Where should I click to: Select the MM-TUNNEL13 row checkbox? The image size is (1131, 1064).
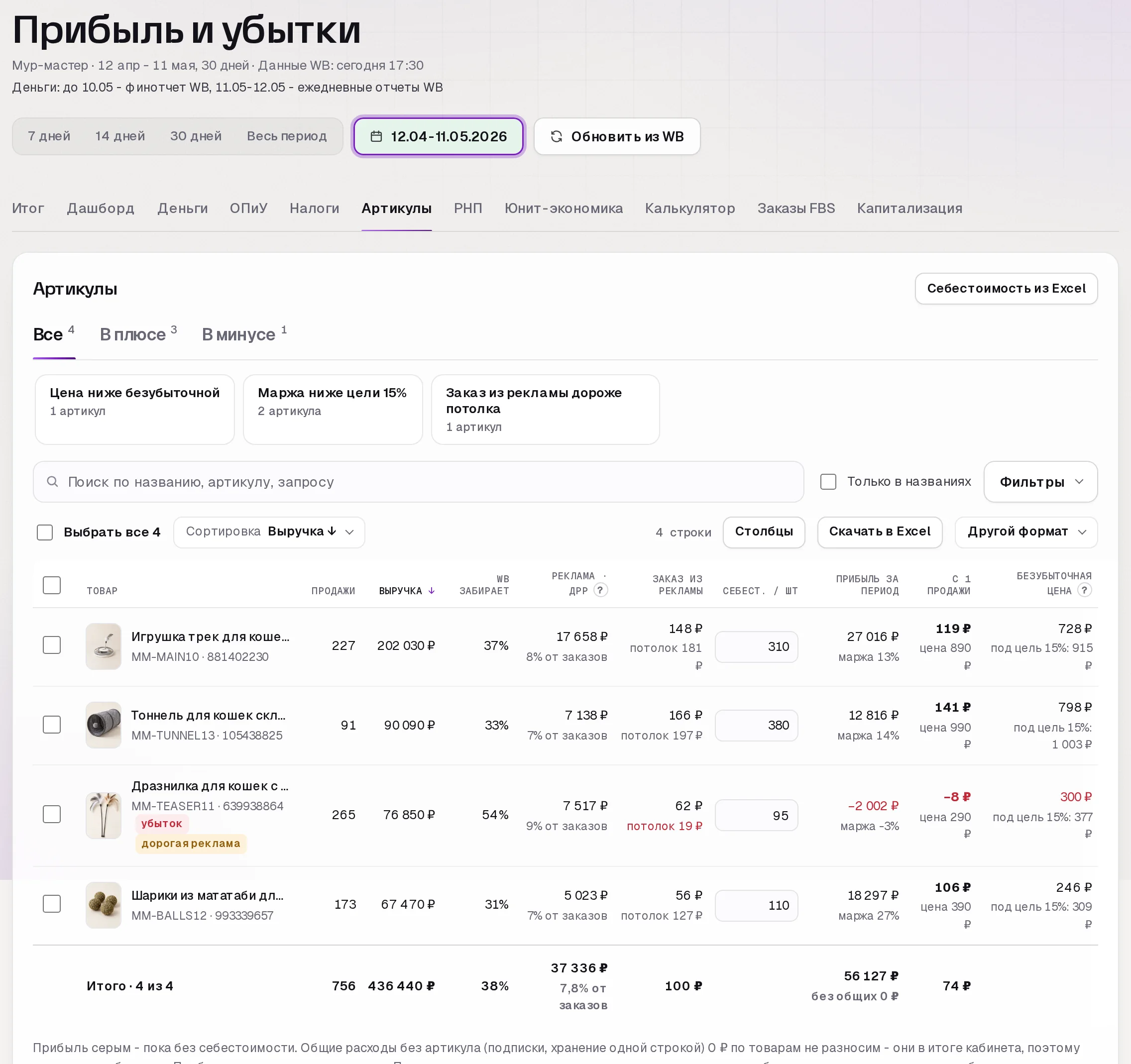(52, 725)
